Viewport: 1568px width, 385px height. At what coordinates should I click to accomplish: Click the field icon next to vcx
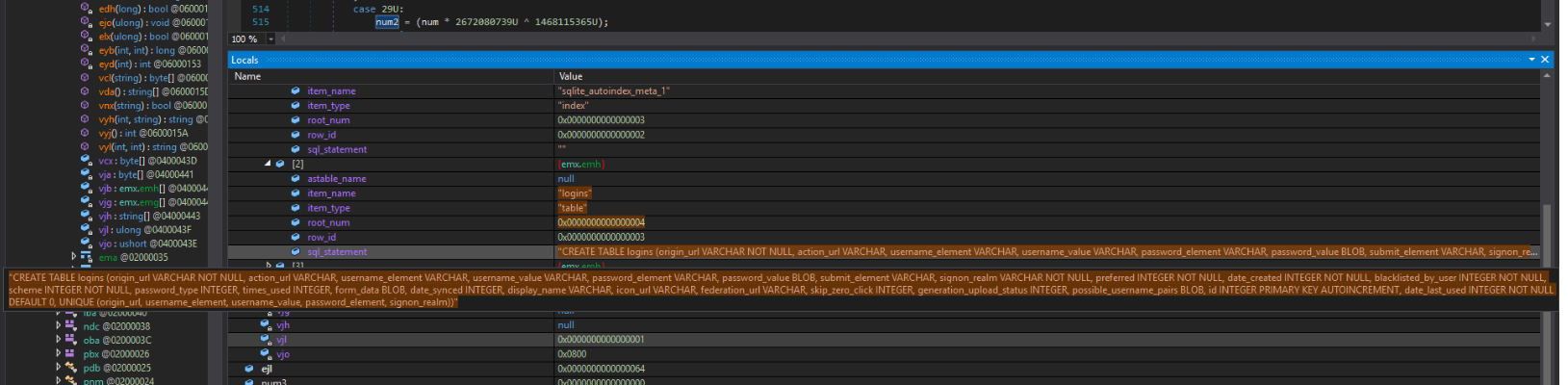pos(86,161)
